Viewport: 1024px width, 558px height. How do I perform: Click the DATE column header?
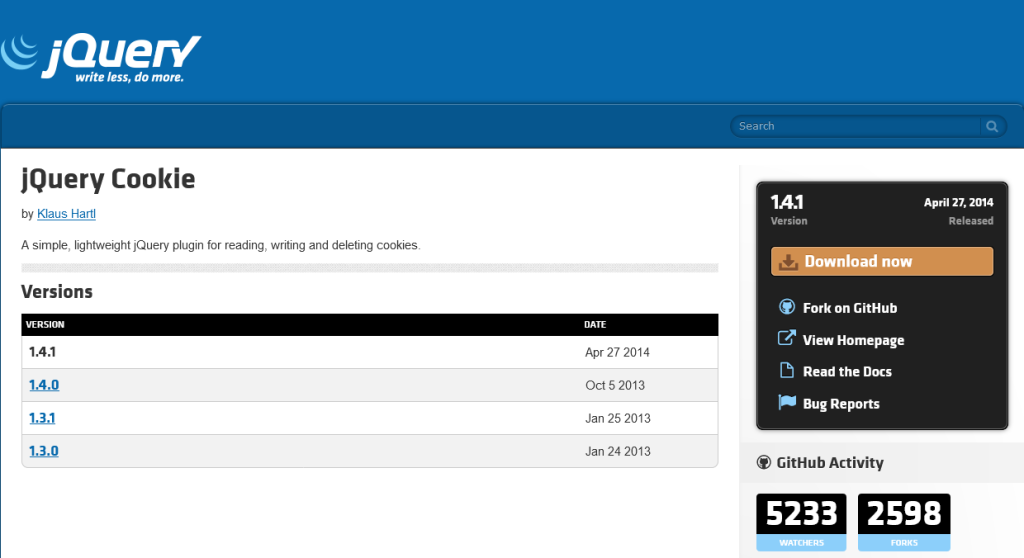point(595,325)
